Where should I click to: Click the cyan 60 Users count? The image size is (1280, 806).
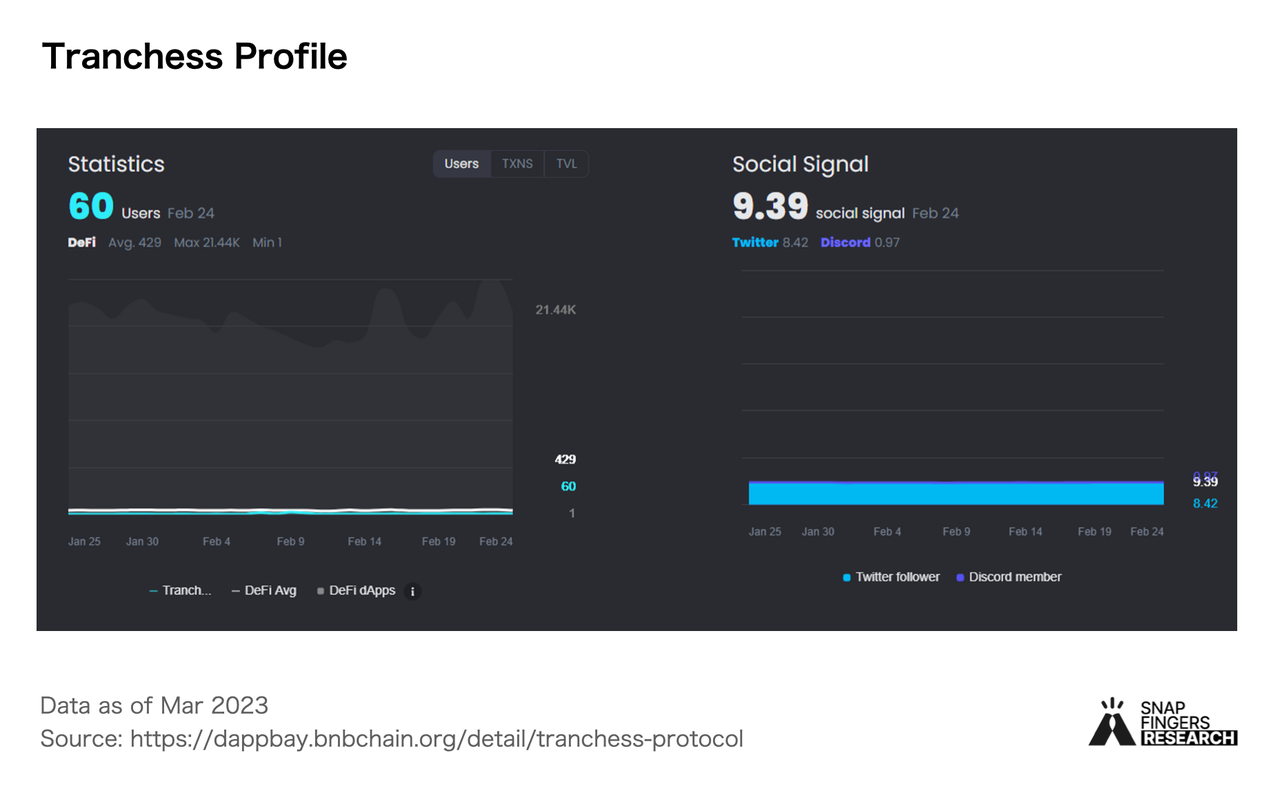90,206
